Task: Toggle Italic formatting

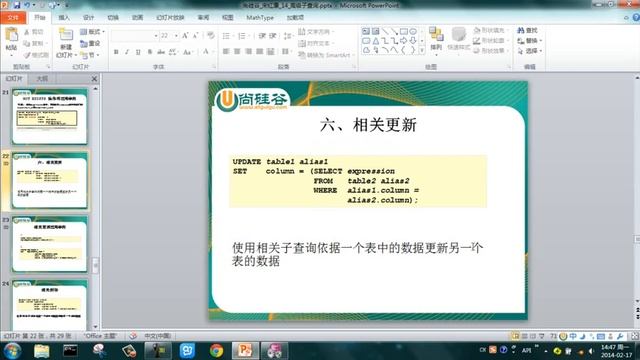Action: (127, 52)
